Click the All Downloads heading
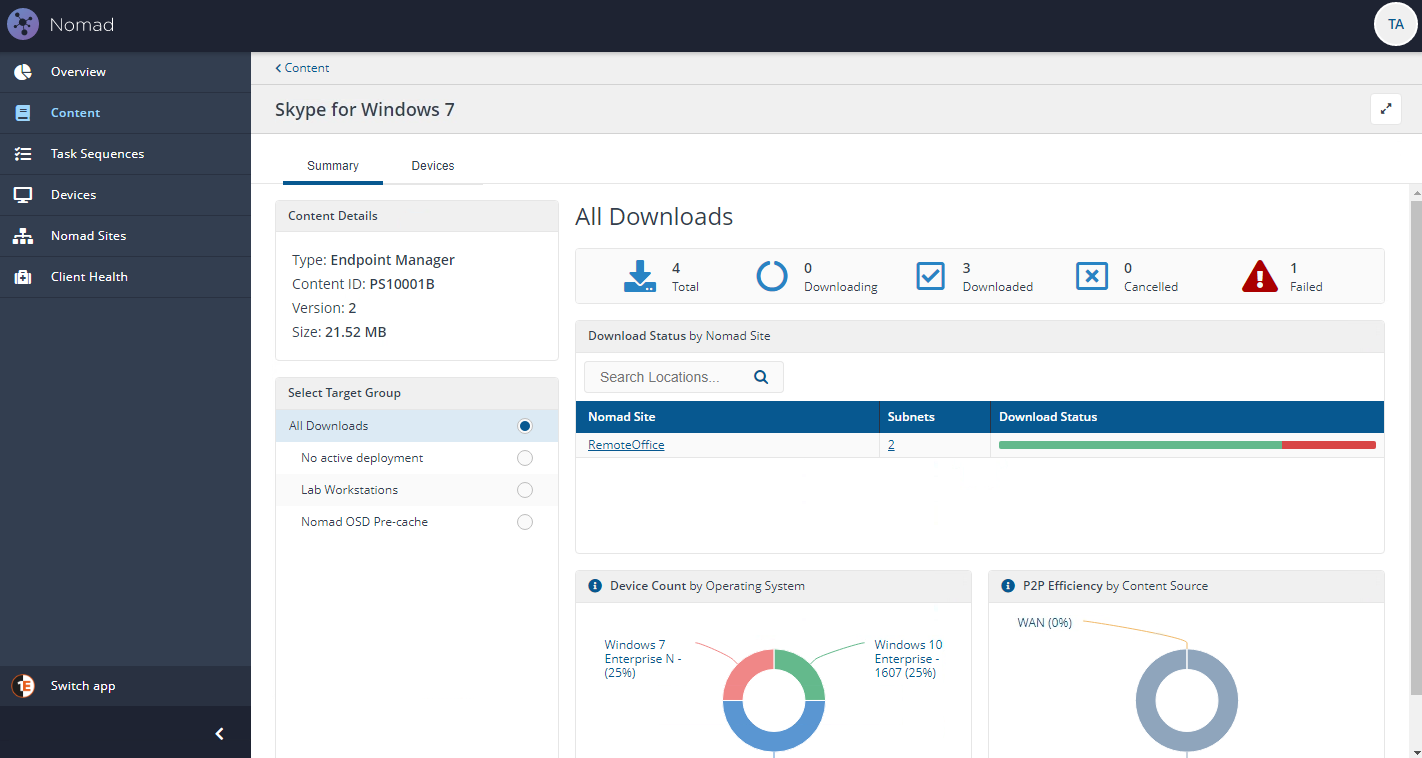The height and width of the screenshot is (758, 1422). pos(654,217)
